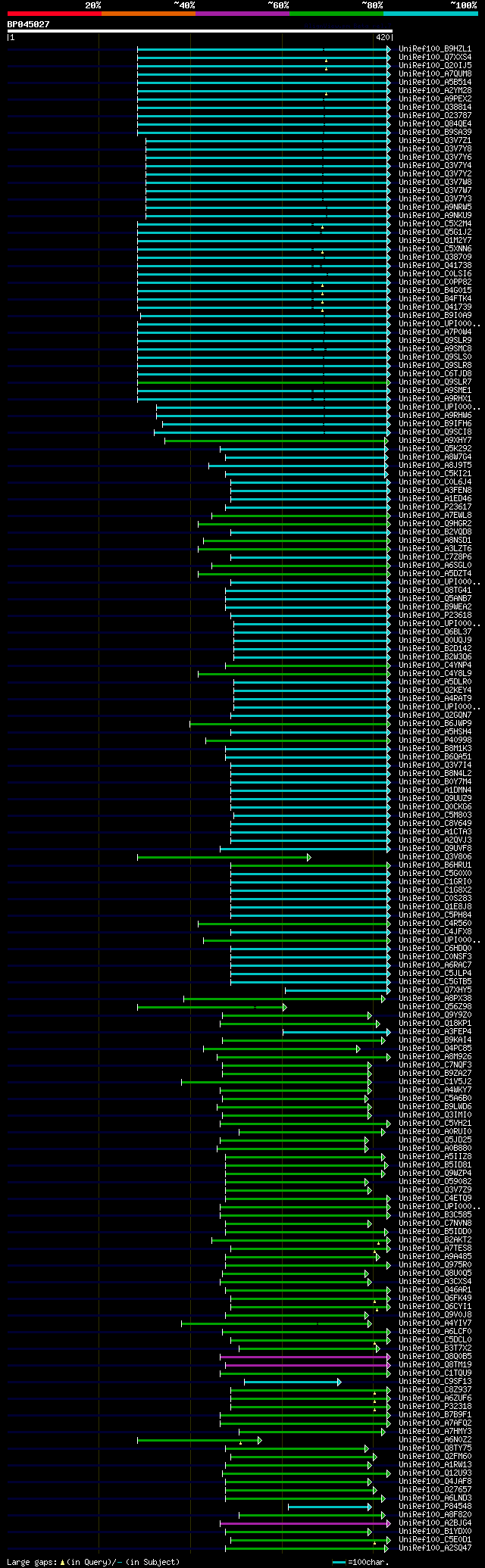This screenshot has width=485, height=1568.
Task: Select hit label UniRef100_C4ETQ9
Action: [x=435, y=1198]
